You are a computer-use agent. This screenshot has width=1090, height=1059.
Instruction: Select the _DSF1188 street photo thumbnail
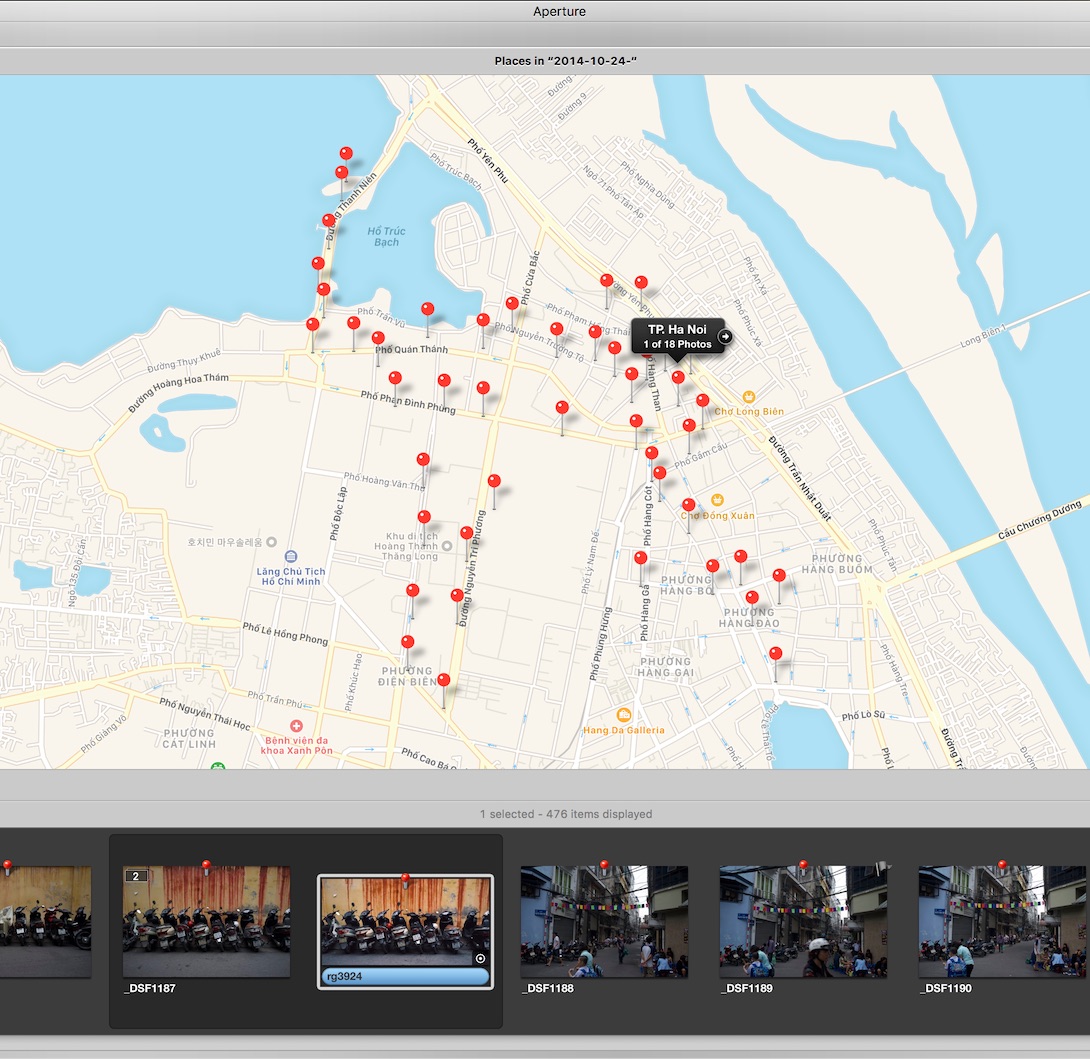click(604, 921)
